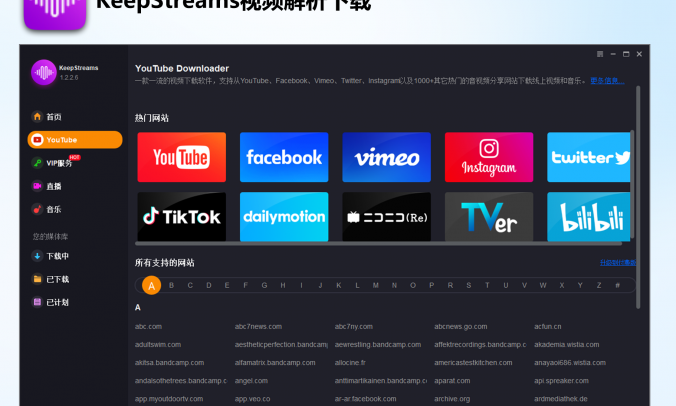The image size is (676, 406).
Task: Select letter A in the alphabet filter
Action: (x=152, y=285)
